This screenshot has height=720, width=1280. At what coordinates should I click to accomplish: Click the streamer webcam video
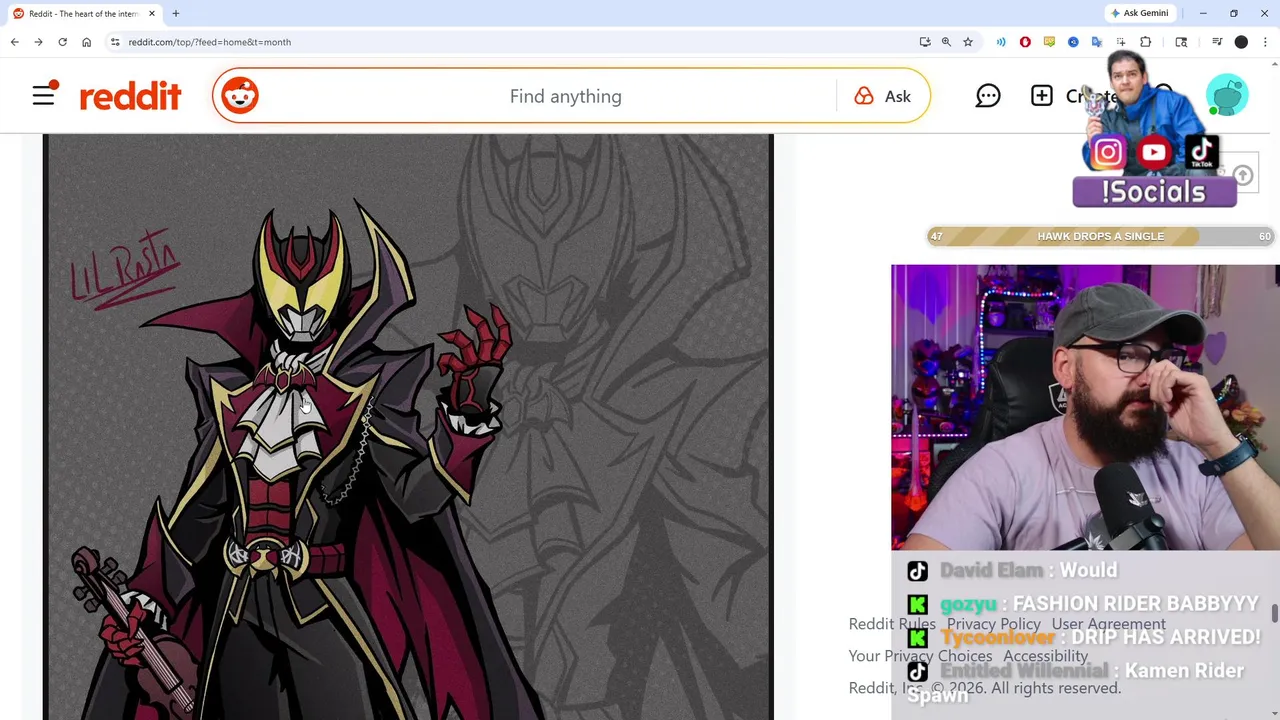tap(1085, 407)
